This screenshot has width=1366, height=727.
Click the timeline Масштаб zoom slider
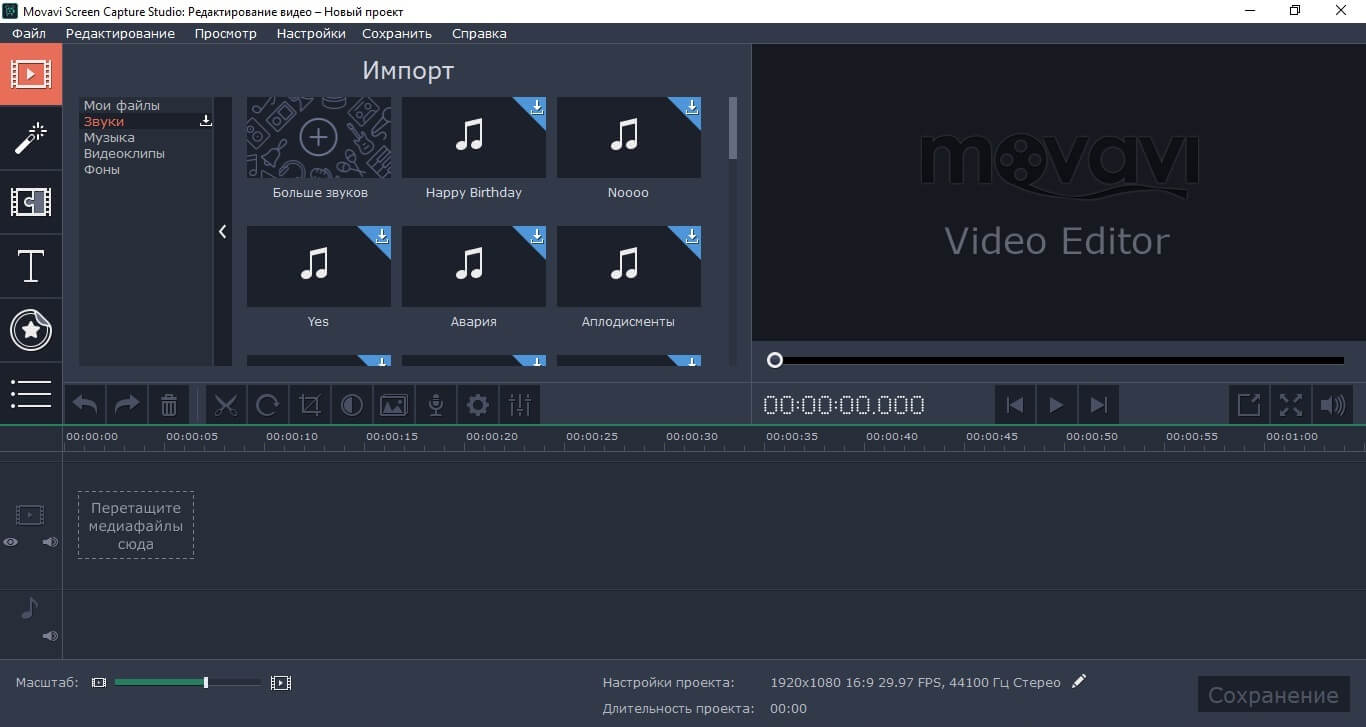(x=188, y=683)
